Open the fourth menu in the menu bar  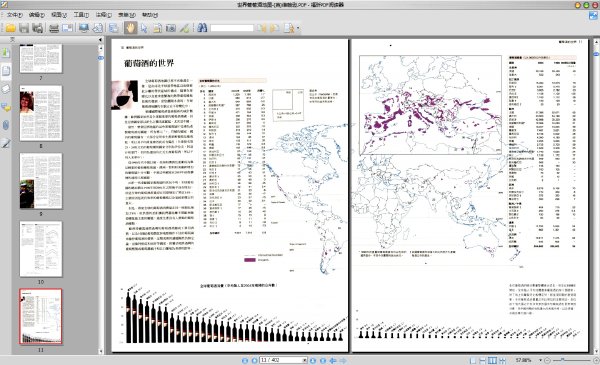pos(81,15)
